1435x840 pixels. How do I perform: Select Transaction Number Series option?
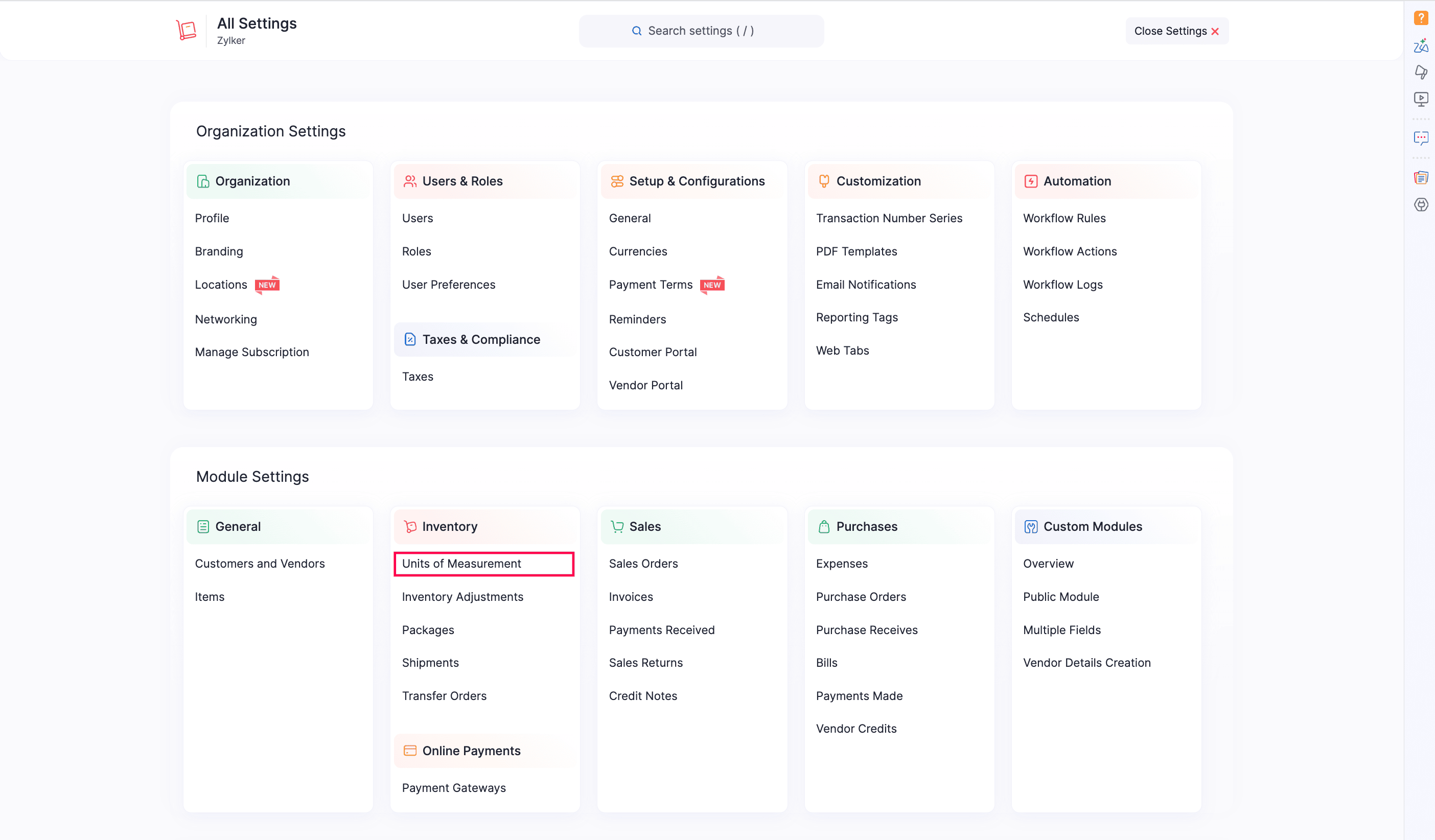coord(888,218)
